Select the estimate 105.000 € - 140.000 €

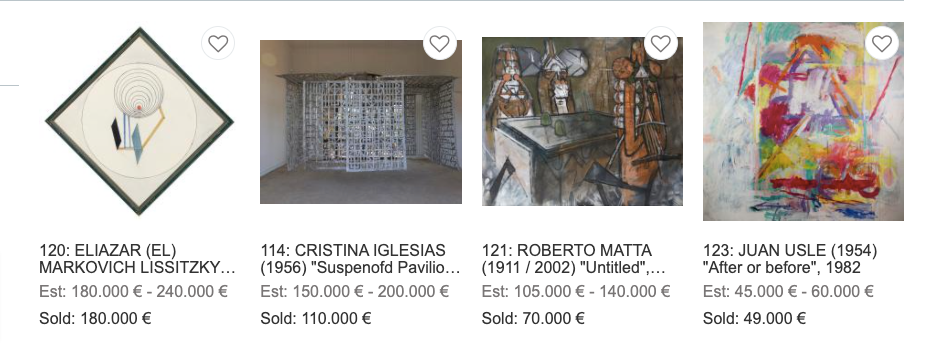coord(576,292)
